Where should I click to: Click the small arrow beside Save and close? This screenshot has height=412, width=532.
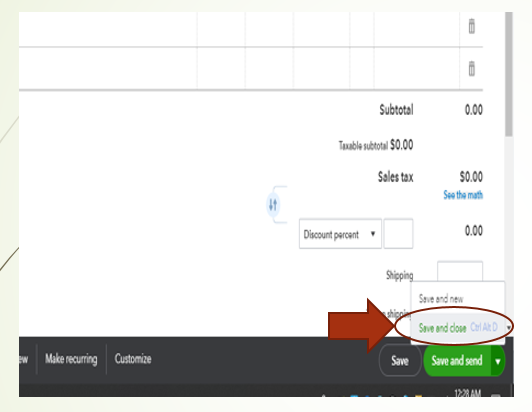click(509, 328)
